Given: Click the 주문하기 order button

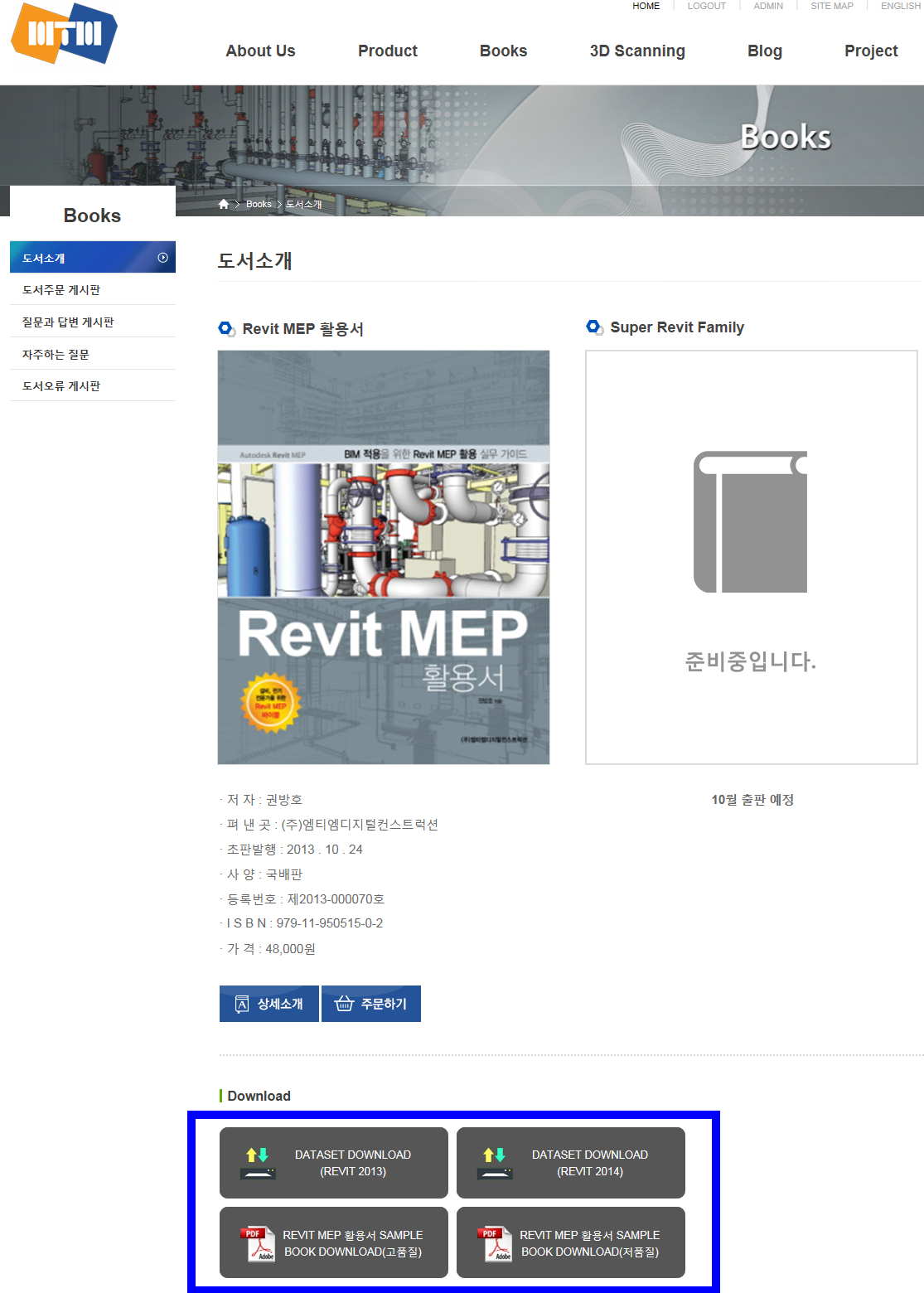Looking at the screenshot, I should [x=371, y=1004].
